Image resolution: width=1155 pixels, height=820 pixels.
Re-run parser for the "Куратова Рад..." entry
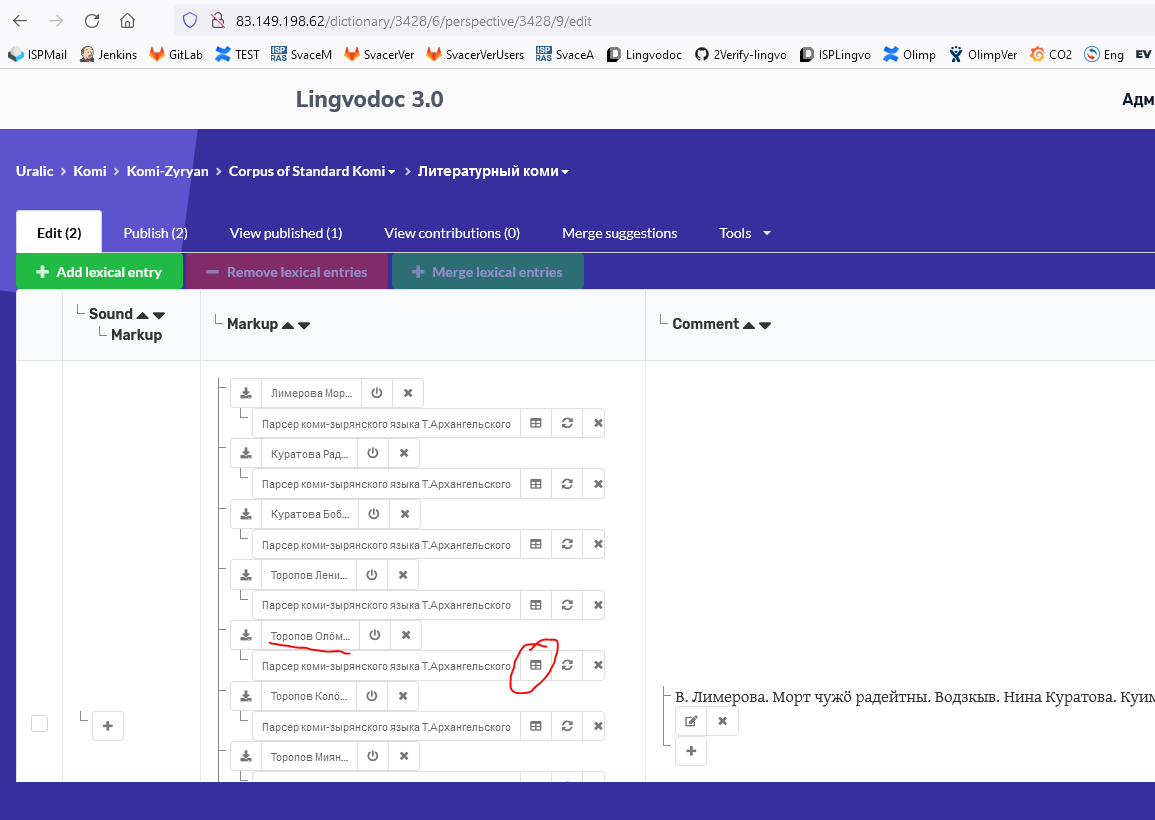coord(567,483)
